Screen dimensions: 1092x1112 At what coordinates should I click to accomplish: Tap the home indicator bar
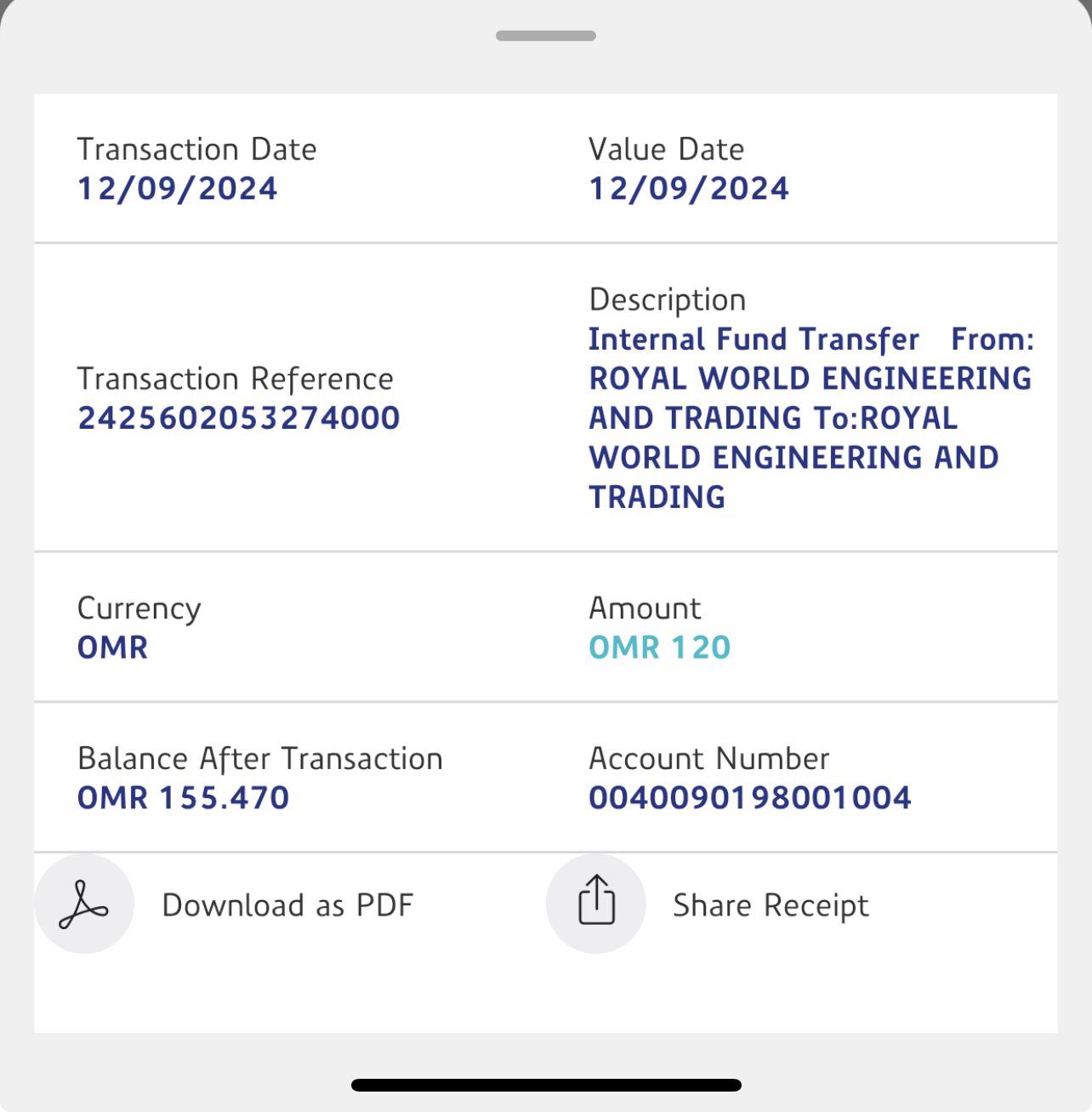tap(546, 1085)
